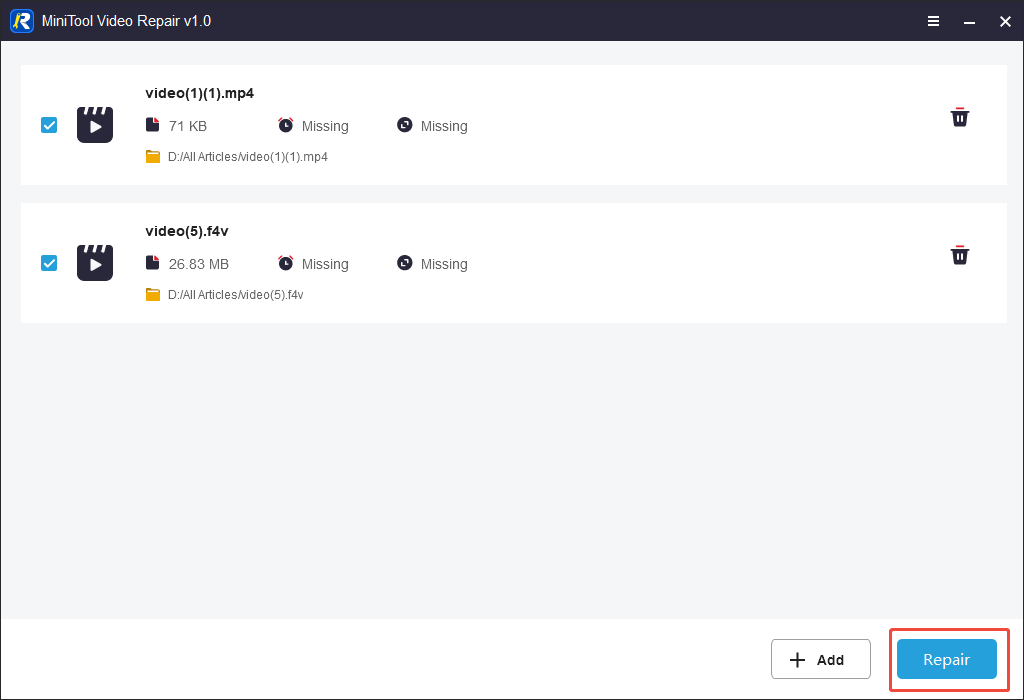Image resolution: width=1024 pixels, height=700 pixels.
Task: Uncheck the video(5).f4v checkbox
Action: [49, 262]
